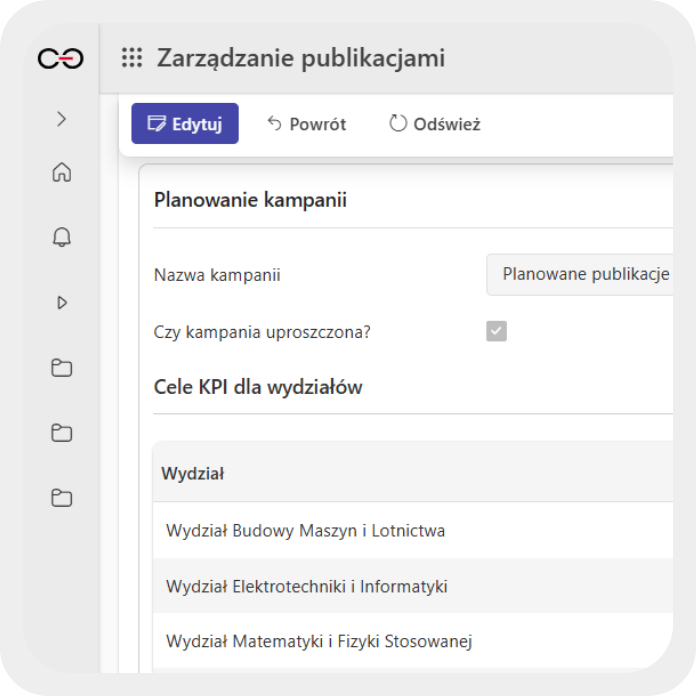Viewport: 696px width, 696px height.
Task: Toggle the "Czy kampania uproszczona?" checkbox
Action: pyautogui.click(x=496, y=331)
